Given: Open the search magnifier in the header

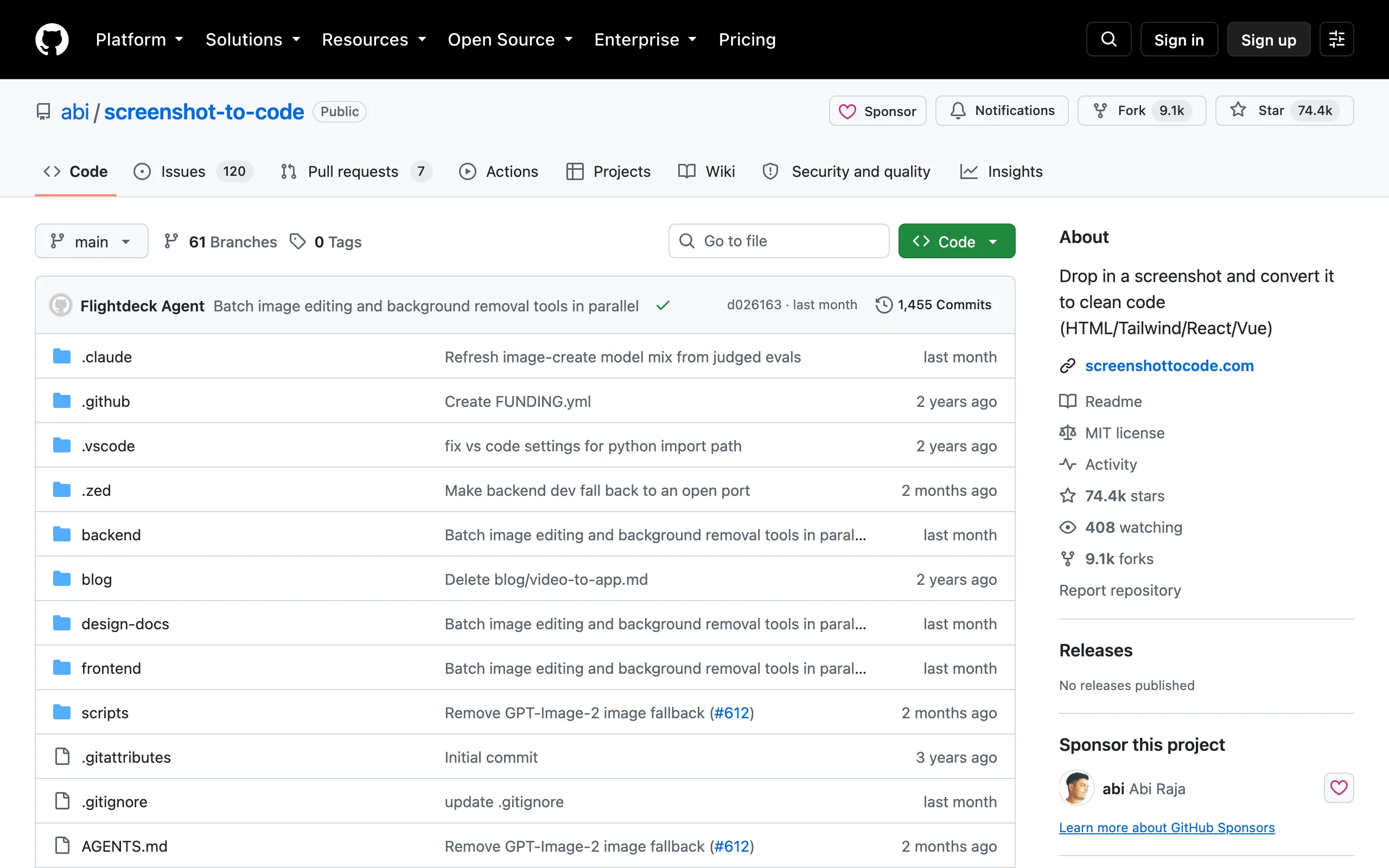Looking at the screenshot, I should tap(1108, 39).
